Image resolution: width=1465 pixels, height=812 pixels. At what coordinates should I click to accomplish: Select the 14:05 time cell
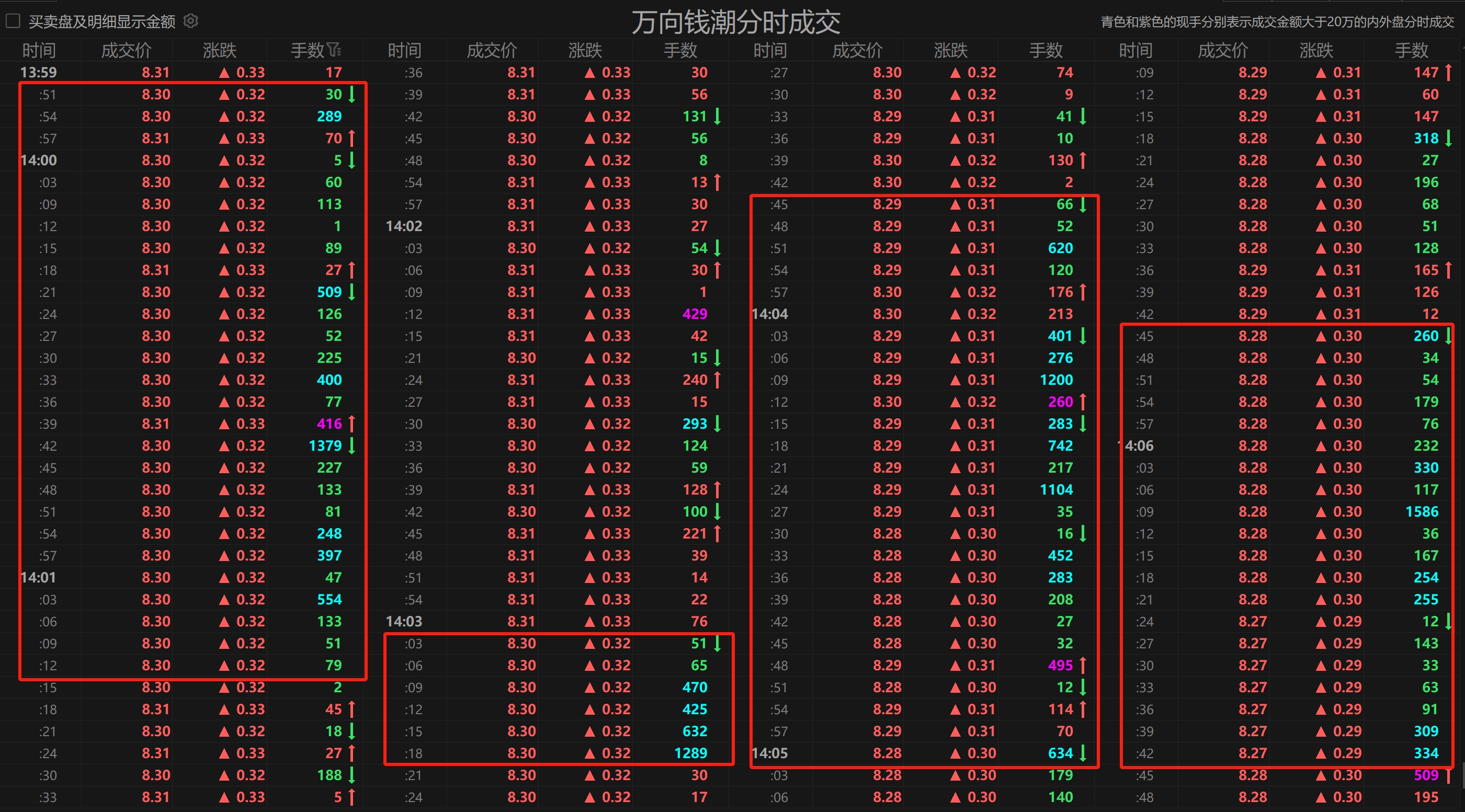click(x=769, y=753)
